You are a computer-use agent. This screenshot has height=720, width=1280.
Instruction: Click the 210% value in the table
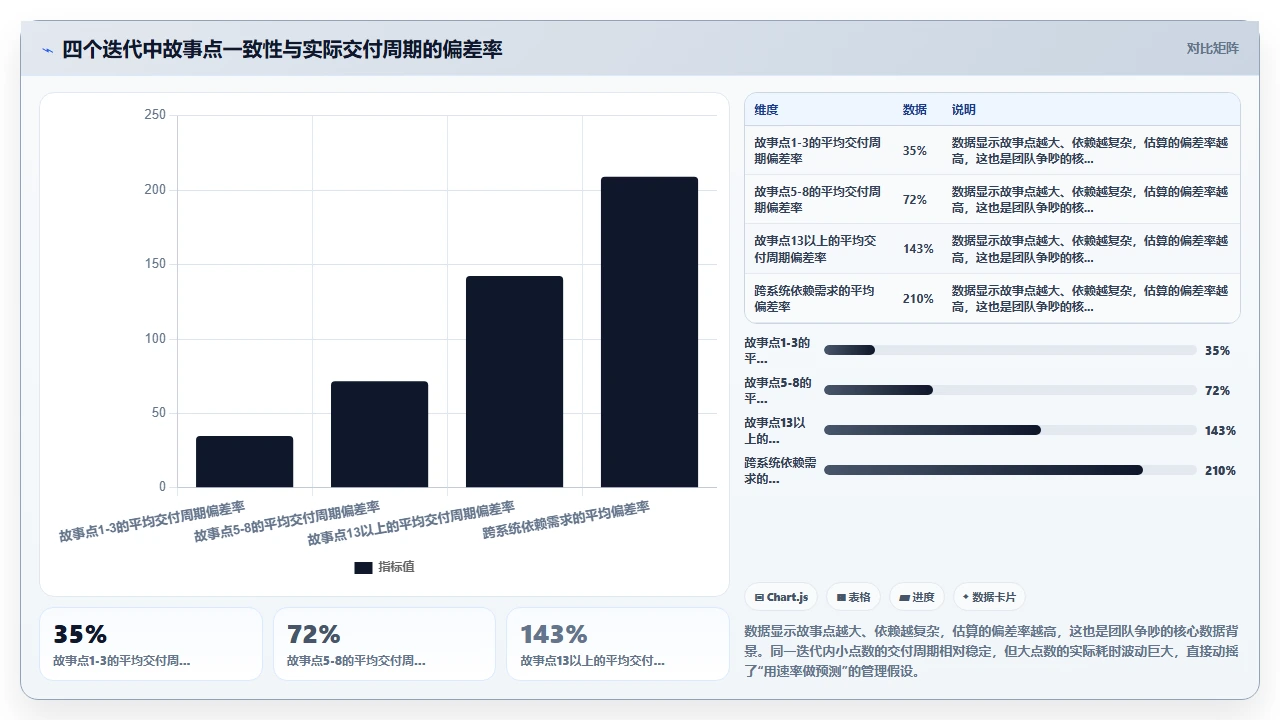coord(918,299)
